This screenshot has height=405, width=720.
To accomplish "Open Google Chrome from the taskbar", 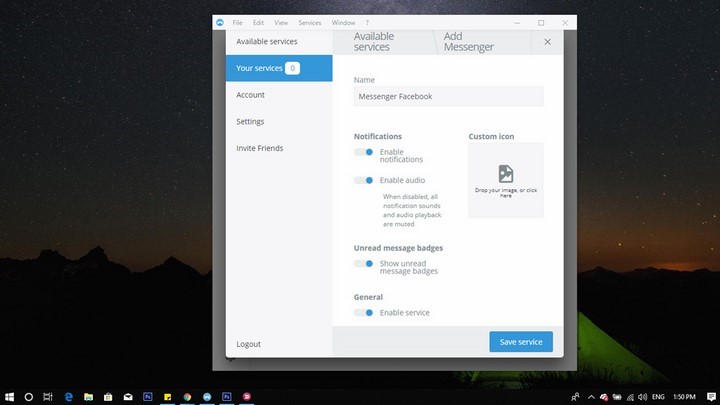I will coord(187,397).
